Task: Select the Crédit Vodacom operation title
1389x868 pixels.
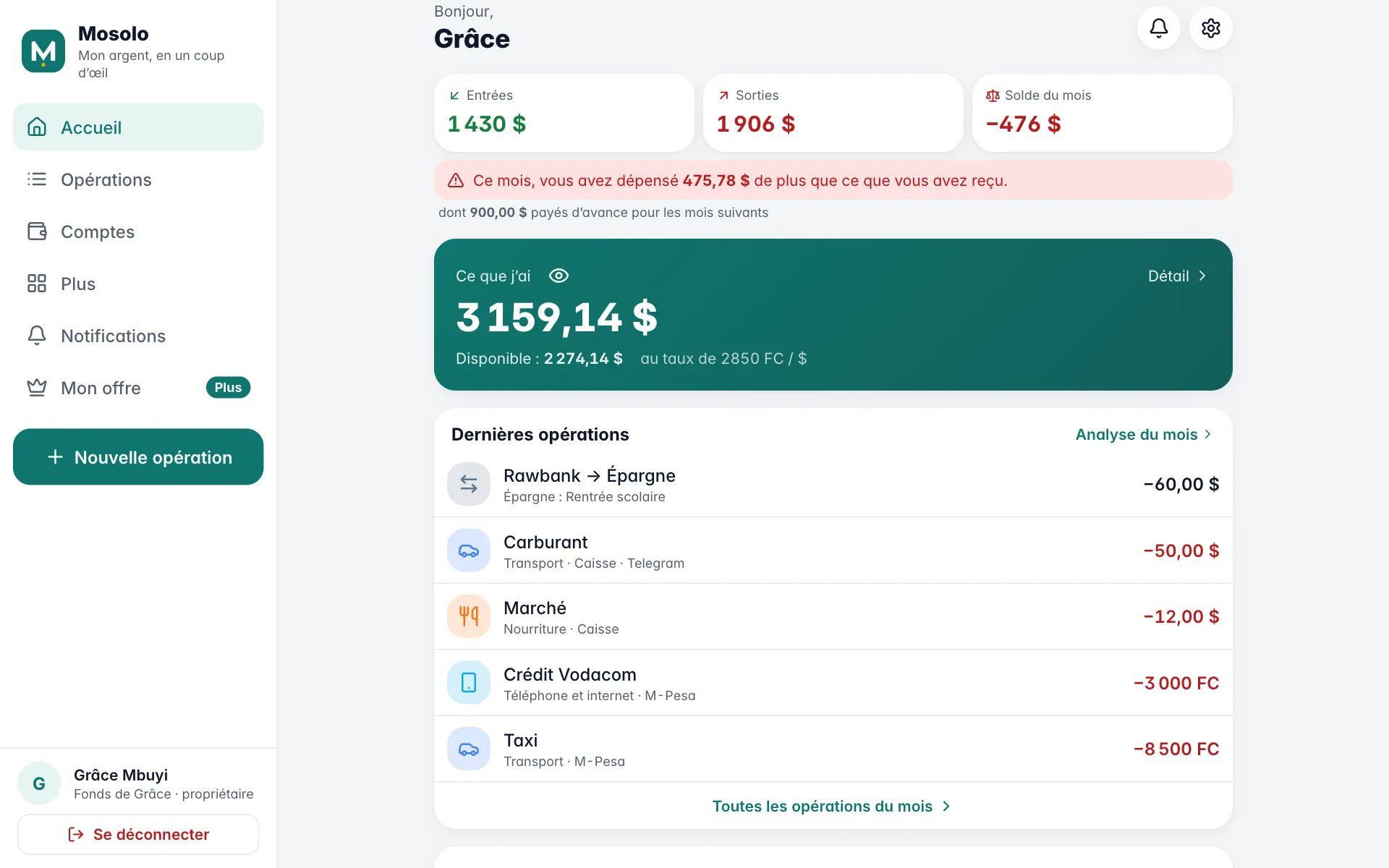Action: pyautogui.click(x=570, y=674)
